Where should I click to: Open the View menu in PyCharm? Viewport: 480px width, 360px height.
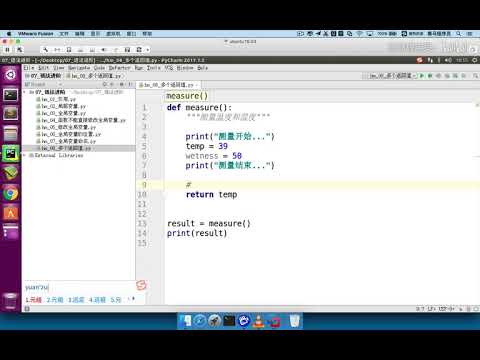pyautogui.click(x=59, y=68)
